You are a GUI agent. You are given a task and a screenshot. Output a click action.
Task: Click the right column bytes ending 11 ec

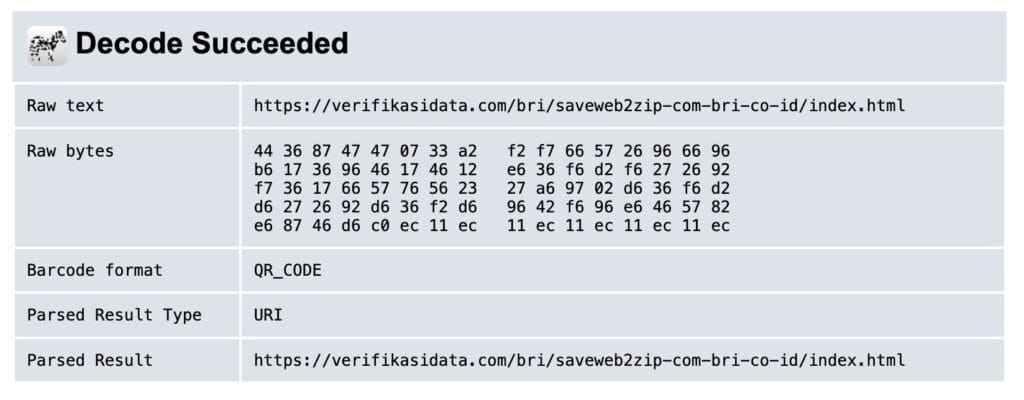(618, 226)
